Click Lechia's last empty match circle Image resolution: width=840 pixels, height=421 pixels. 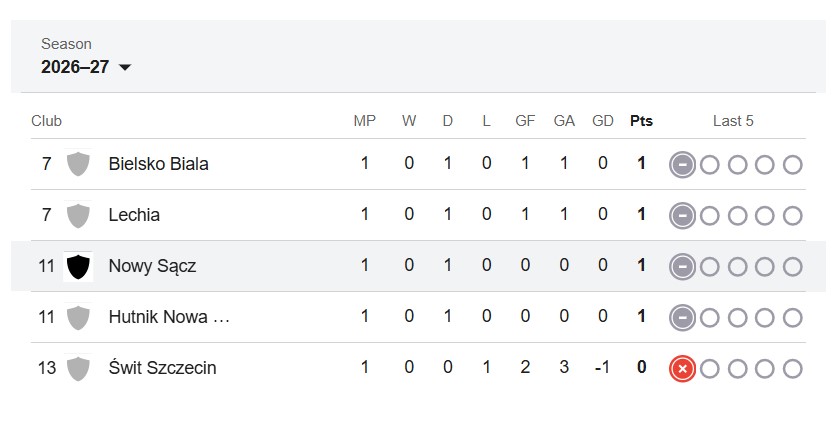(793, 216)
